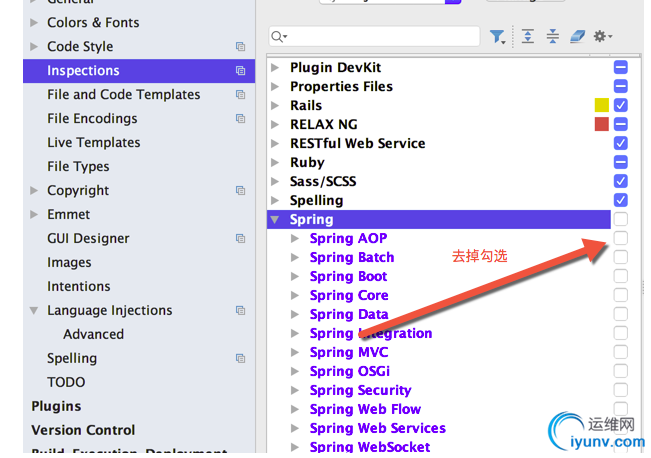Select the Spring Integration row
Viewport: 651px width, 458px height.
[x=371, y=333]
